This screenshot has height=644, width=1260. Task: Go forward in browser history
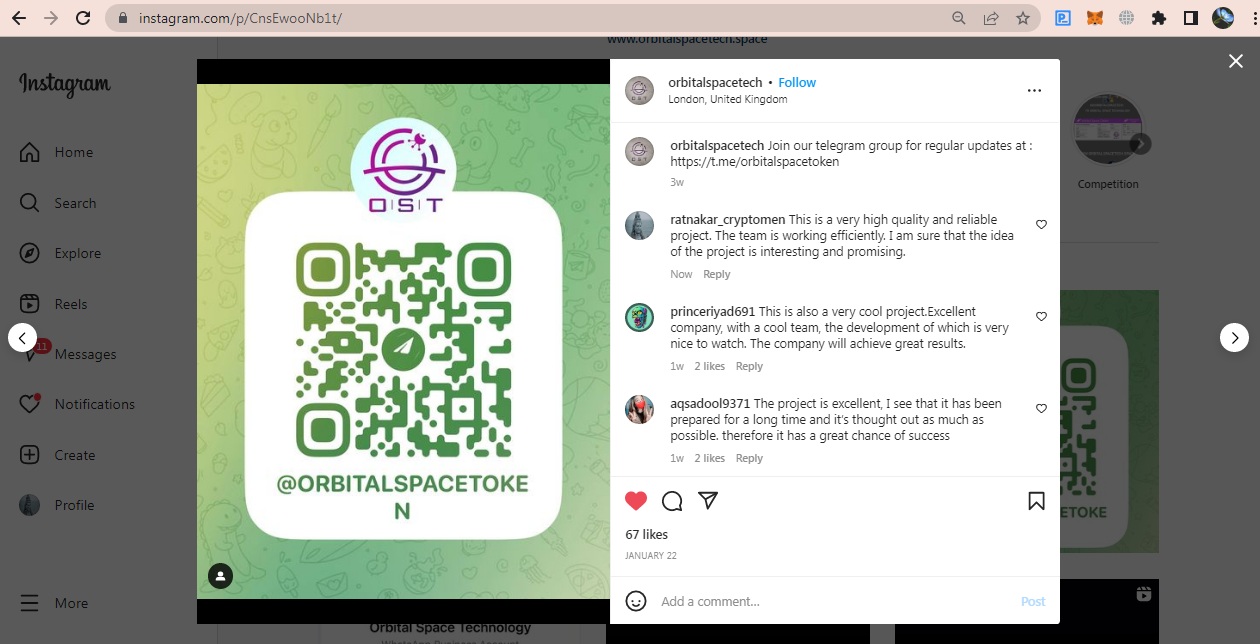(51, 18)
